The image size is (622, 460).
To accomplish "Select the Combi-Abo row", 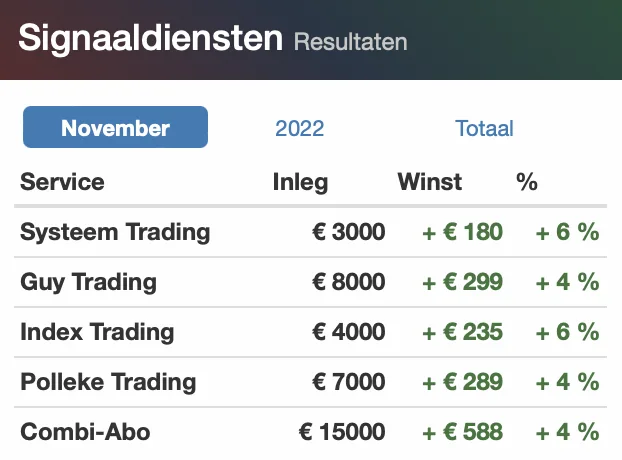I will click(311, 432).
